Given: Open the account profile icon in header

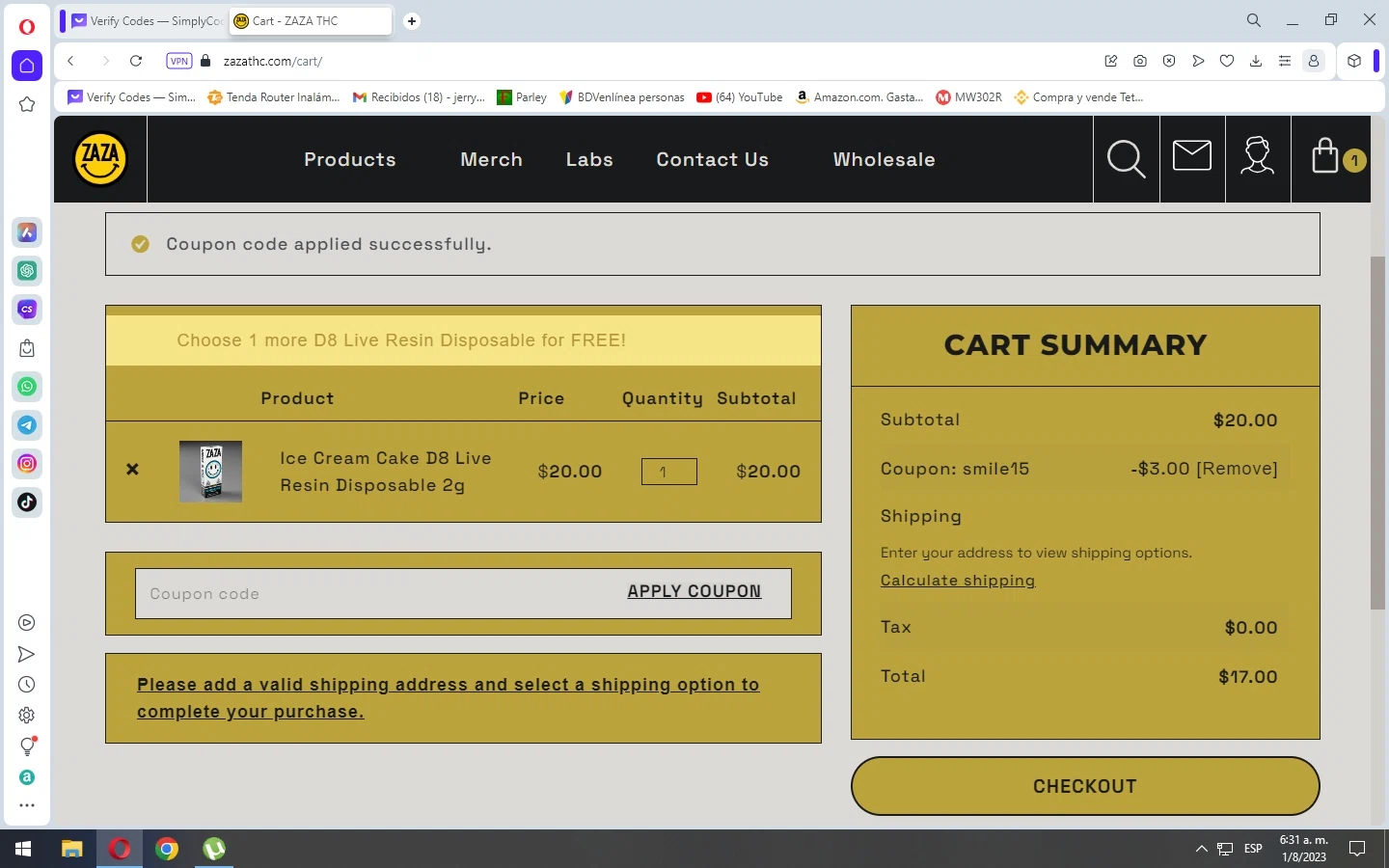Looking at the screenshot, I should click(1258, 155).
